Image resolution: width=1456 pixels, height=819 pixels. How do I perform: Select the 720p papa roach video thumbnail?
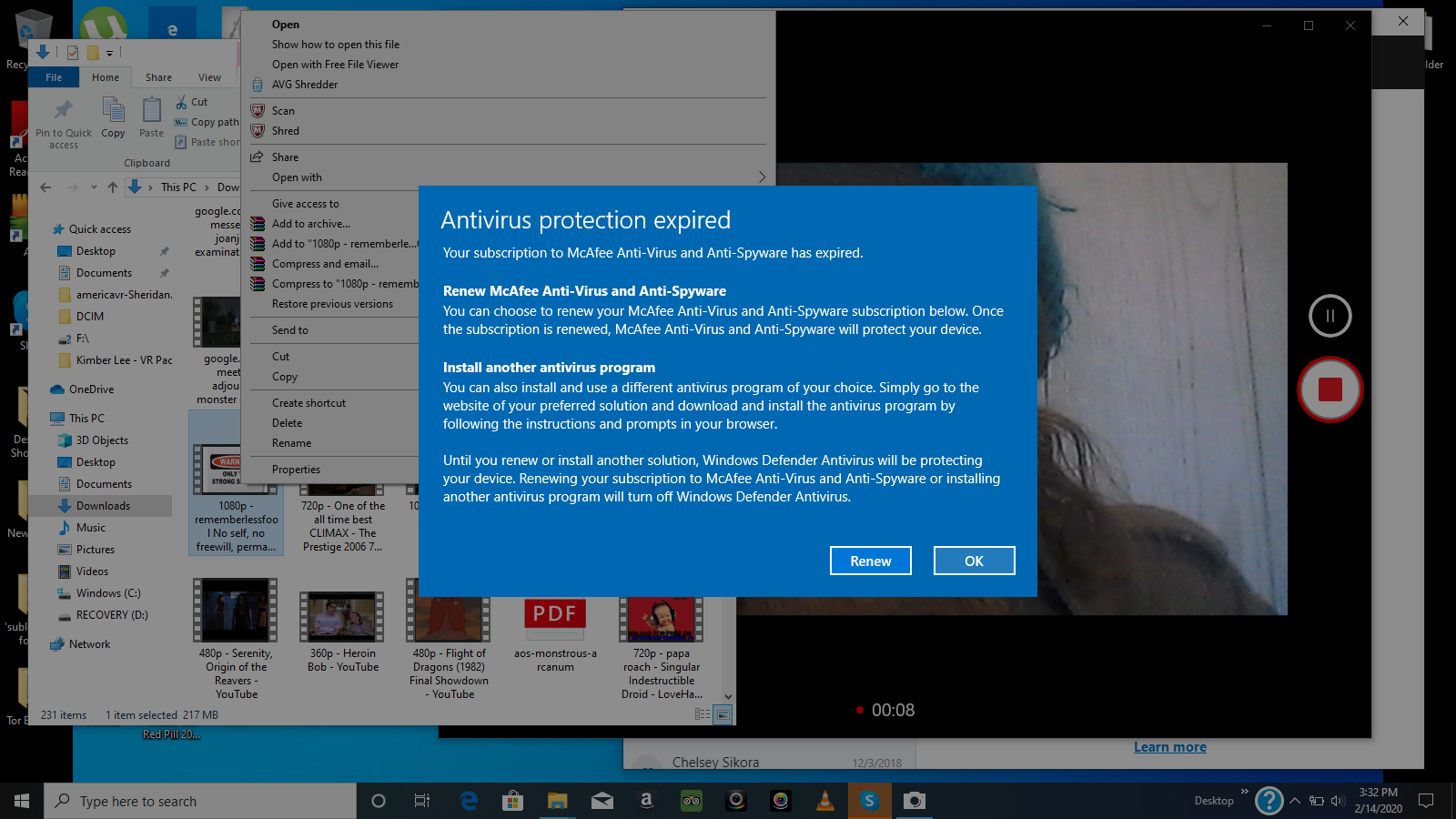click(x=662, y=618)
